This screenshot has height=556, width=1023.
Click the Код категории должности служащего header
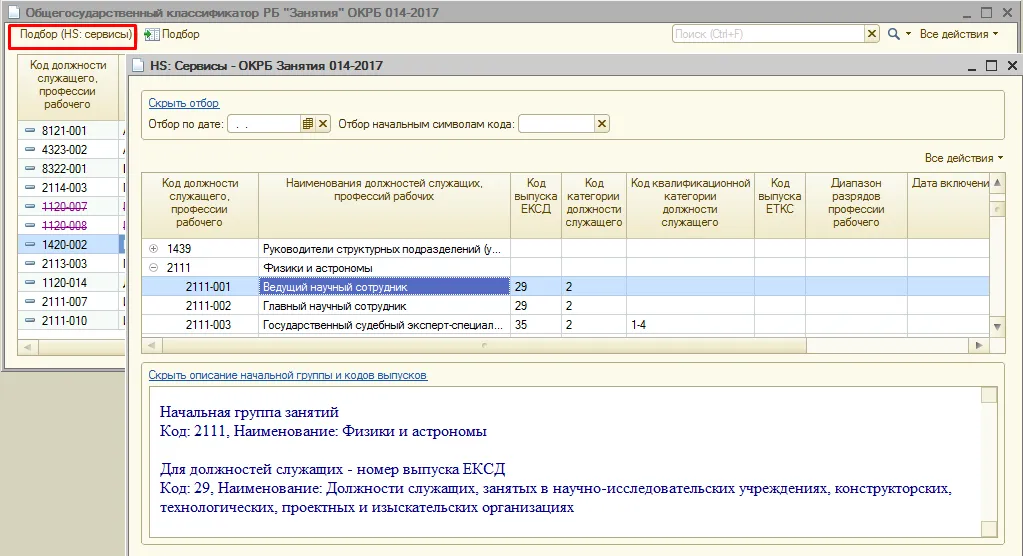coord(594,205)
